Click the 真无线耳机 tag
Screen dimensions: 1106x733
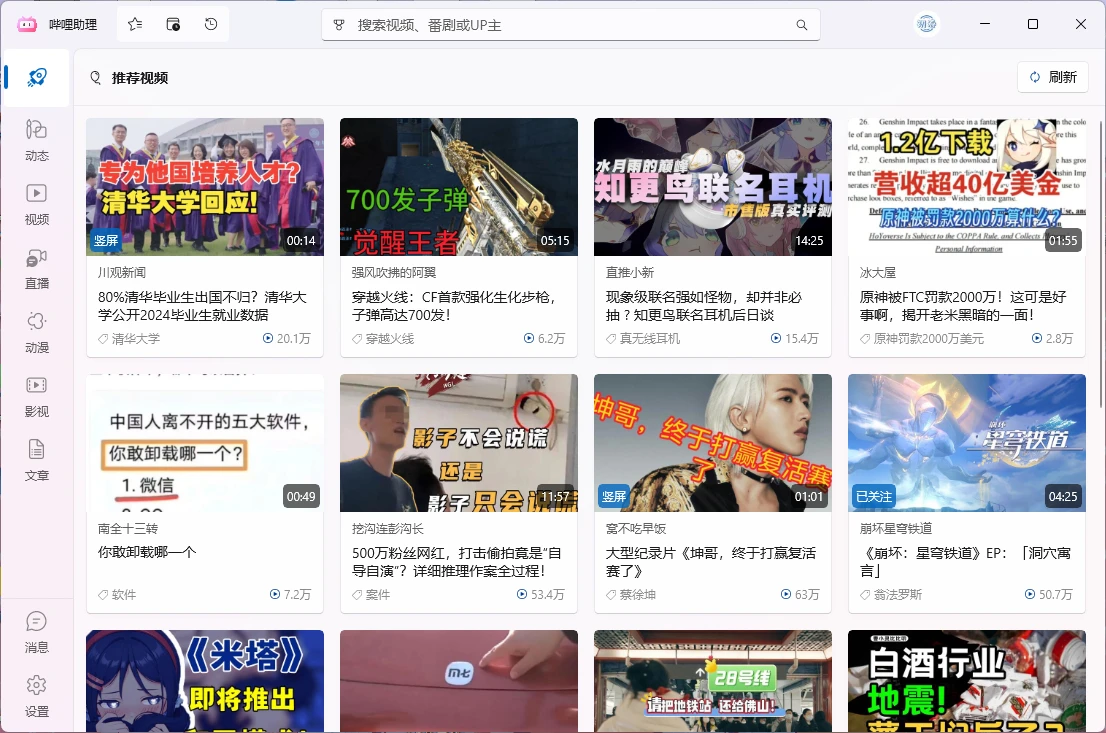pos(643,339)
